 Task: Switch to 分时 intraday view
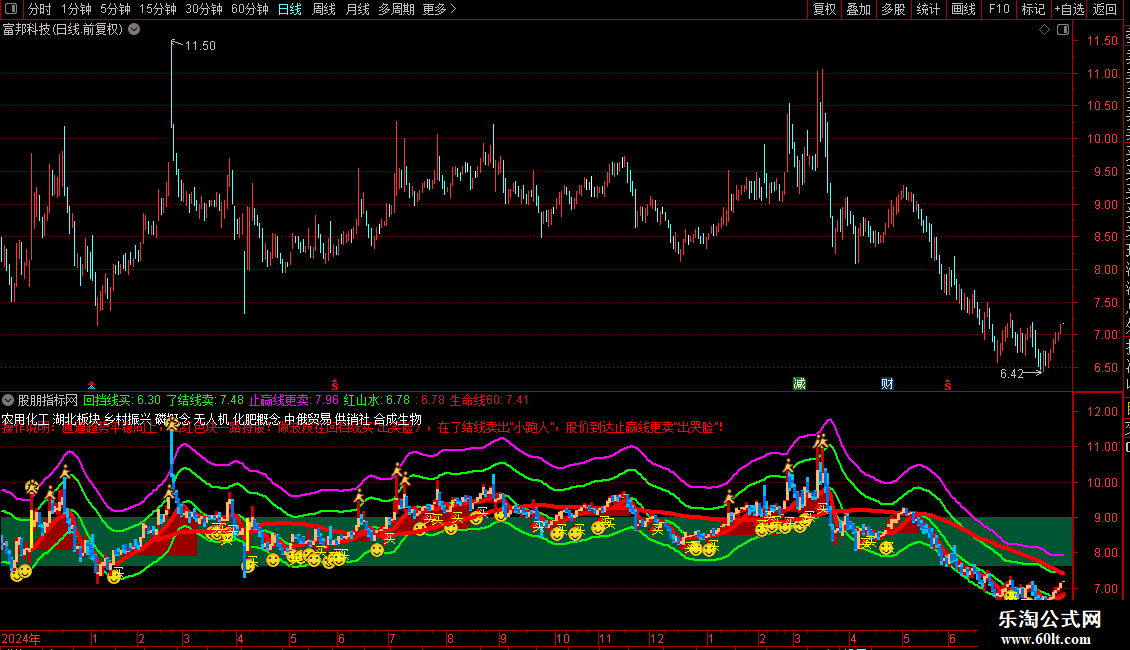pos(40,9)
